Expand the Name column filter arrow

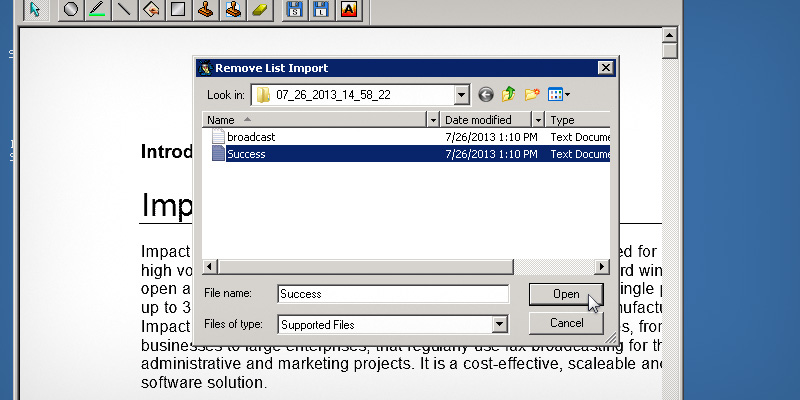point(433,119)
